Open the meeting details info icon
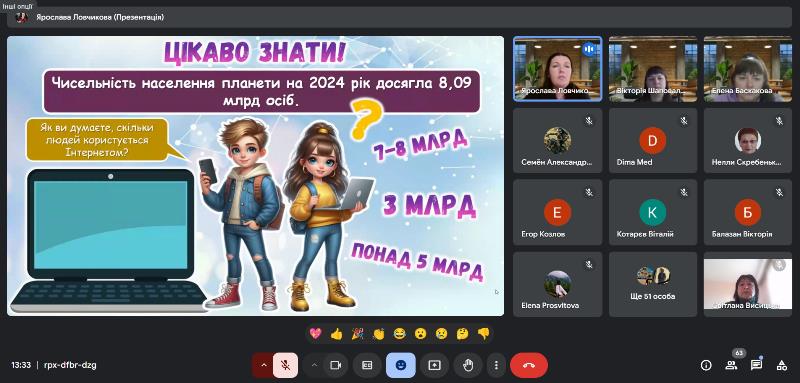This screenshot has height=383, width=800. pos(706,365)
